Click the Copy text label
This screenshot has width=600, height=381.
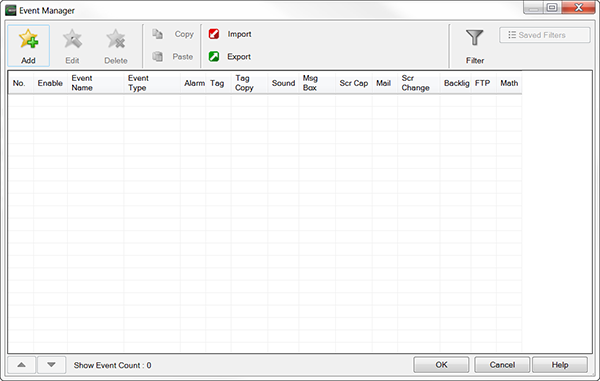pyautogui.click(x=184, y=34)
